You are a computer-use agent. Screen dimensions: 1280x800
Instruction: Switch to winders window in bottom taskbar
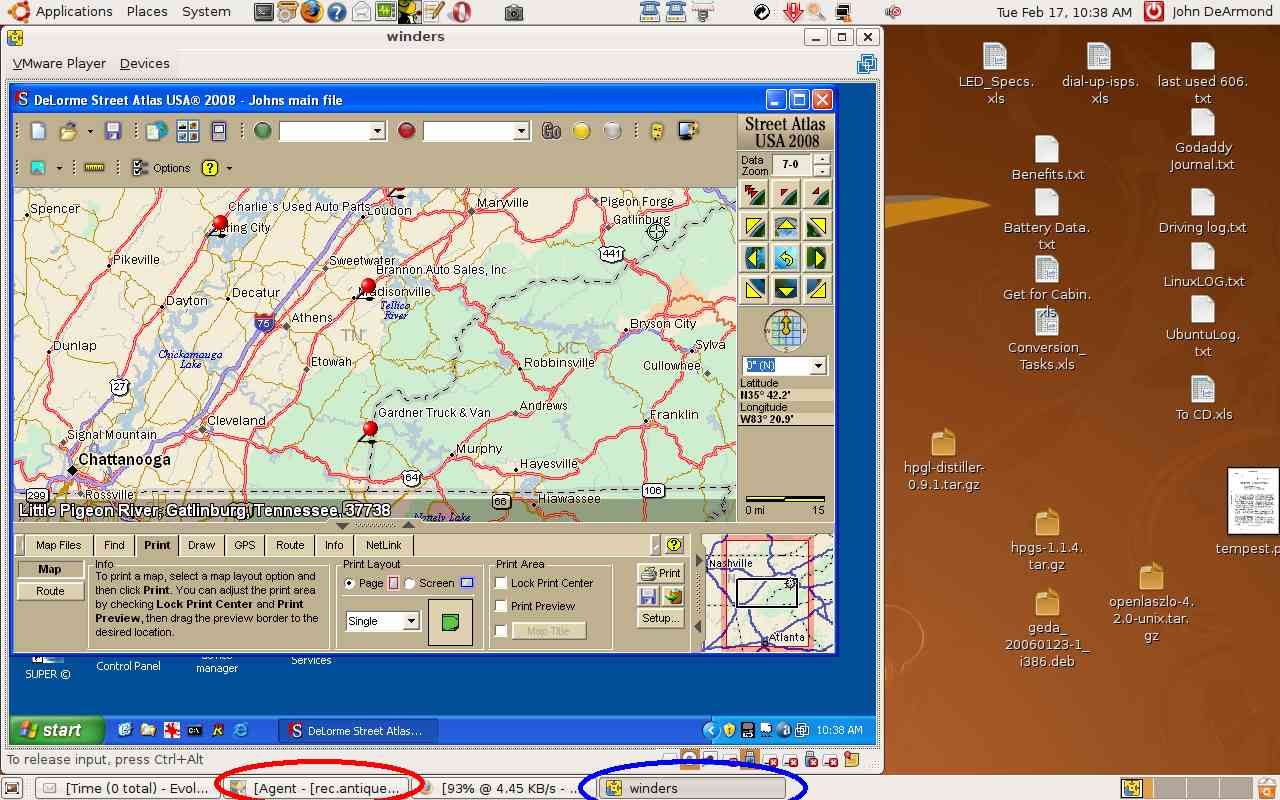[692, 788]
